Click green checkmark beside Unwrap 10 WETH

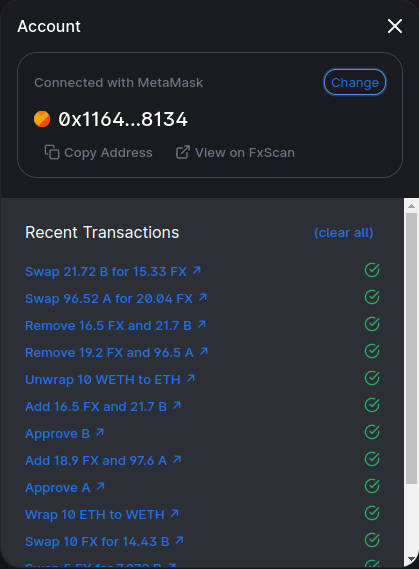[372, 378]
